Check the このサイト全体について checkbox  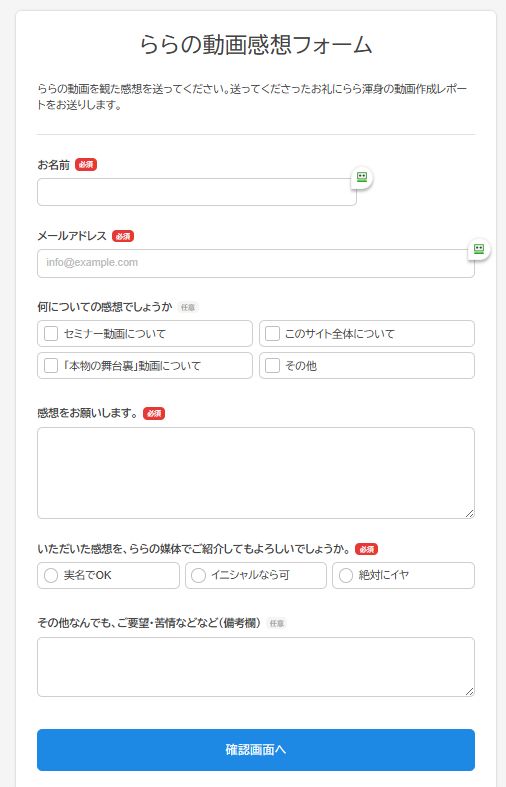[272, 334]
